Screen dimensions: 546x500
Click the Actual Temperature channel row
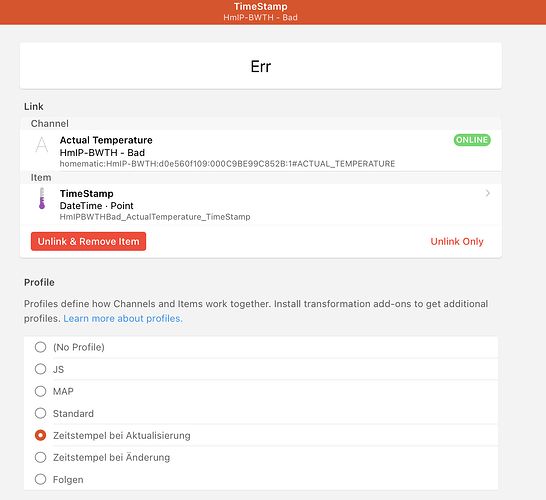pos(261,150)
